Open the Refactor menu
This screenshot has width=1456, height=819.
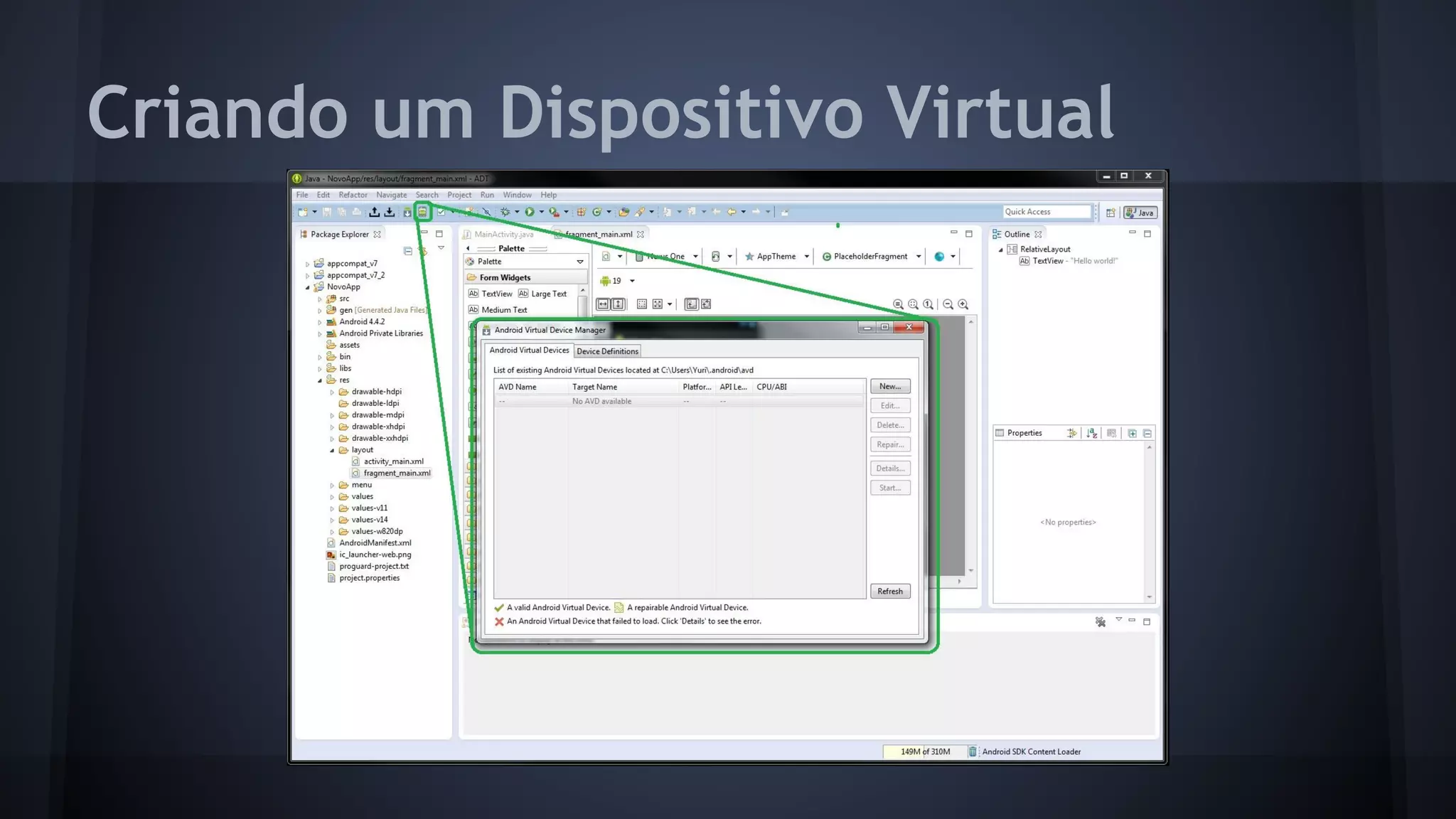coord(353,195)
